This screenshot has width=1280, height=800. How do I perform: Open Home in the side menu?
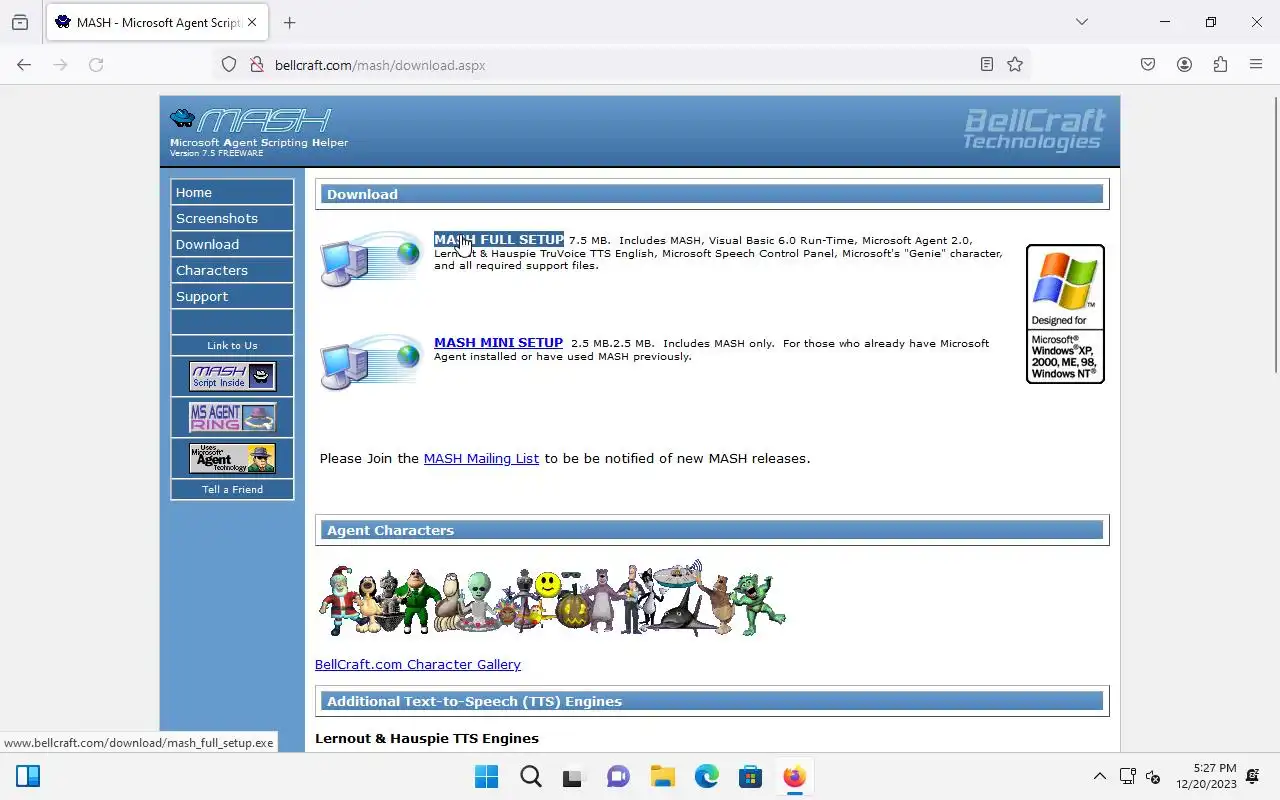(232, 192)
